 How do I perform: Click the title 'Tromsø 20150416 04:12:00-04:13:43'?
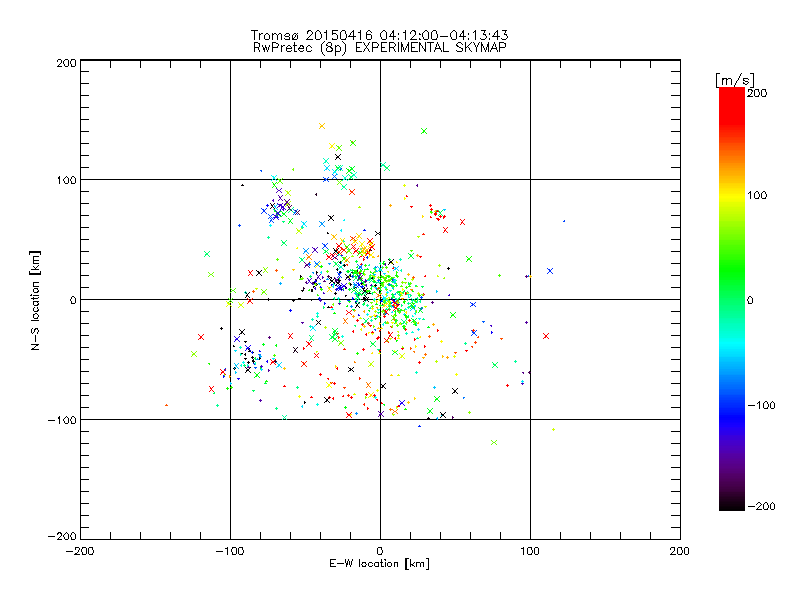(x=379, y=35)
